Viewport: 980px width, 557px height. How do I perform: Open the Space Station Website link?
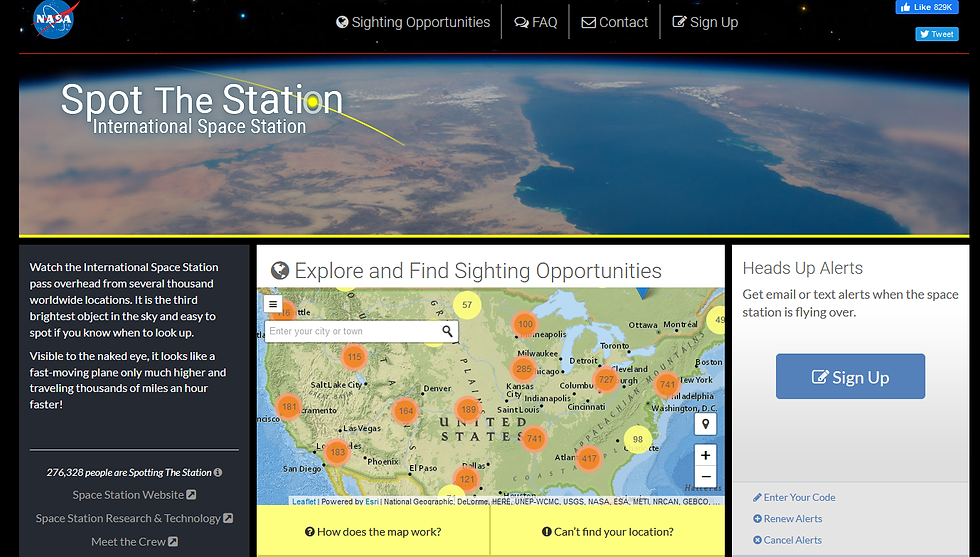[134, 495]
